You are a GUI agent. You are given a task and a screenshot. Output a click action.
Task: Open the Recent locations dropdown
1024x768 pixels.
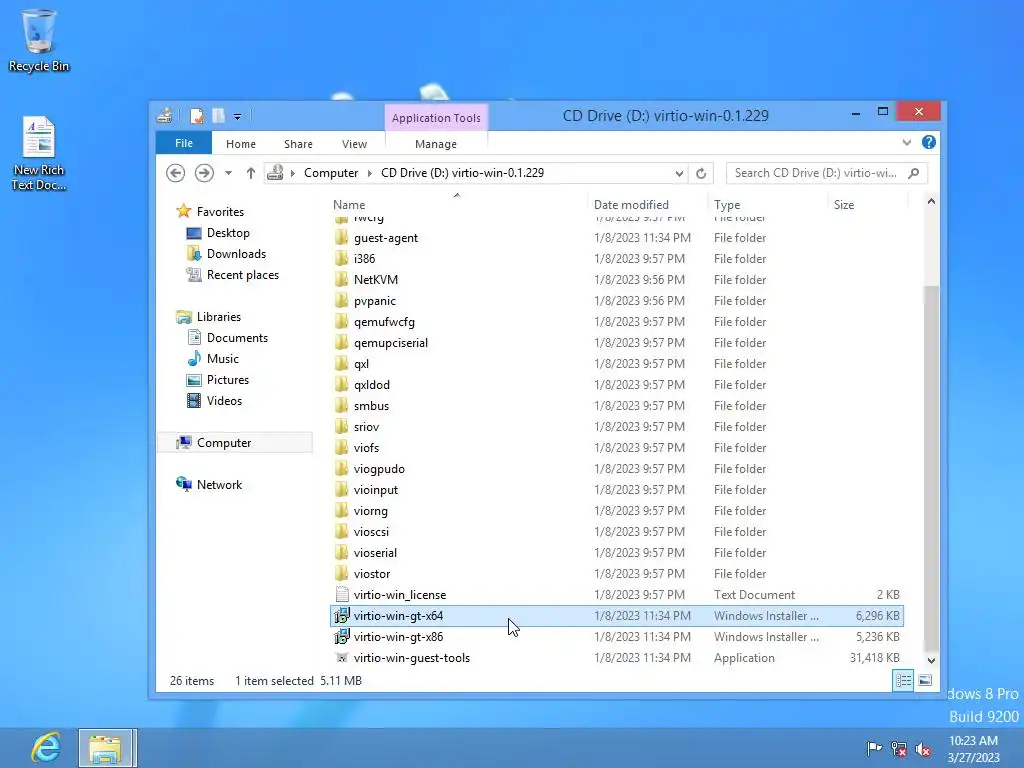228,173
